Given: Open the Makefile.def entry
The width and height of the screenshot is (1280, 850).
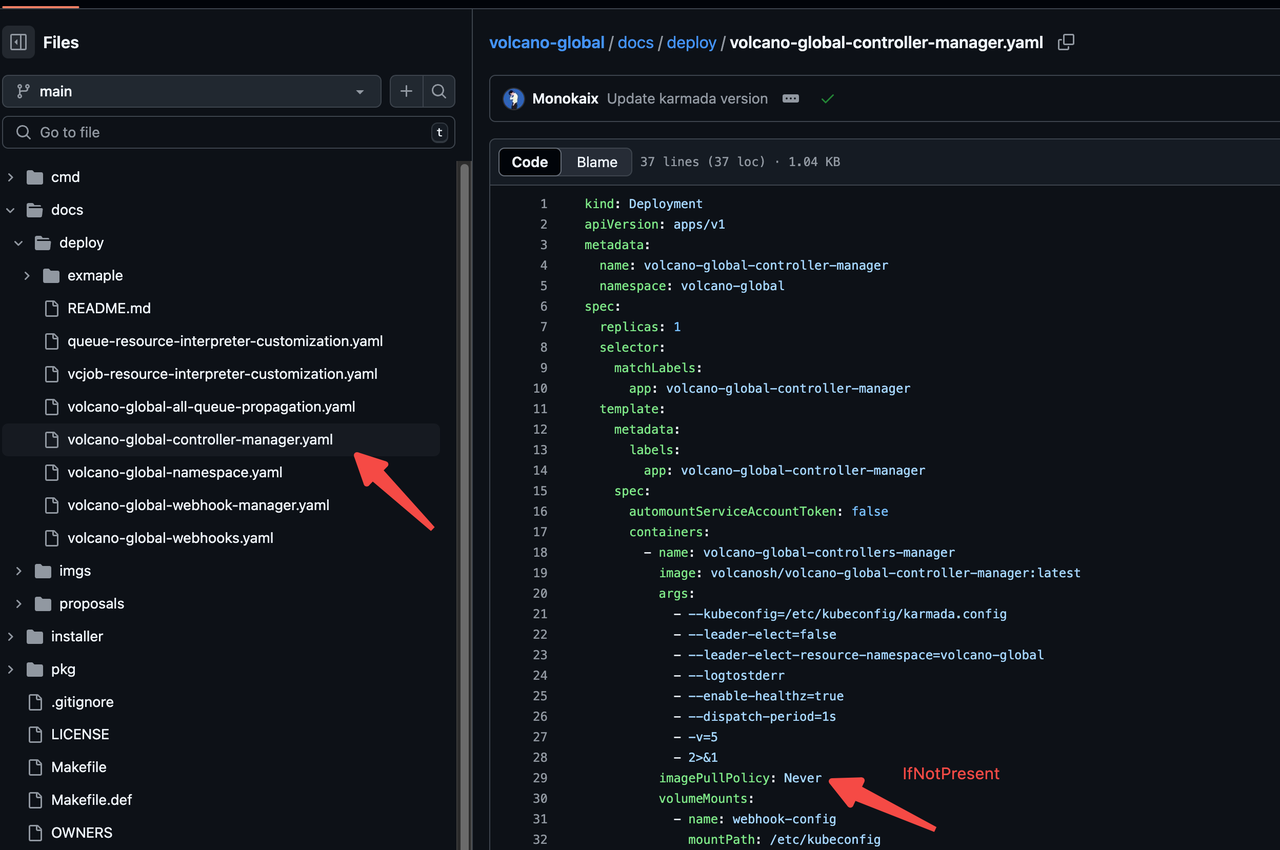Looking at the screenshot, I should pyautogui.click(x=92, y=800).
